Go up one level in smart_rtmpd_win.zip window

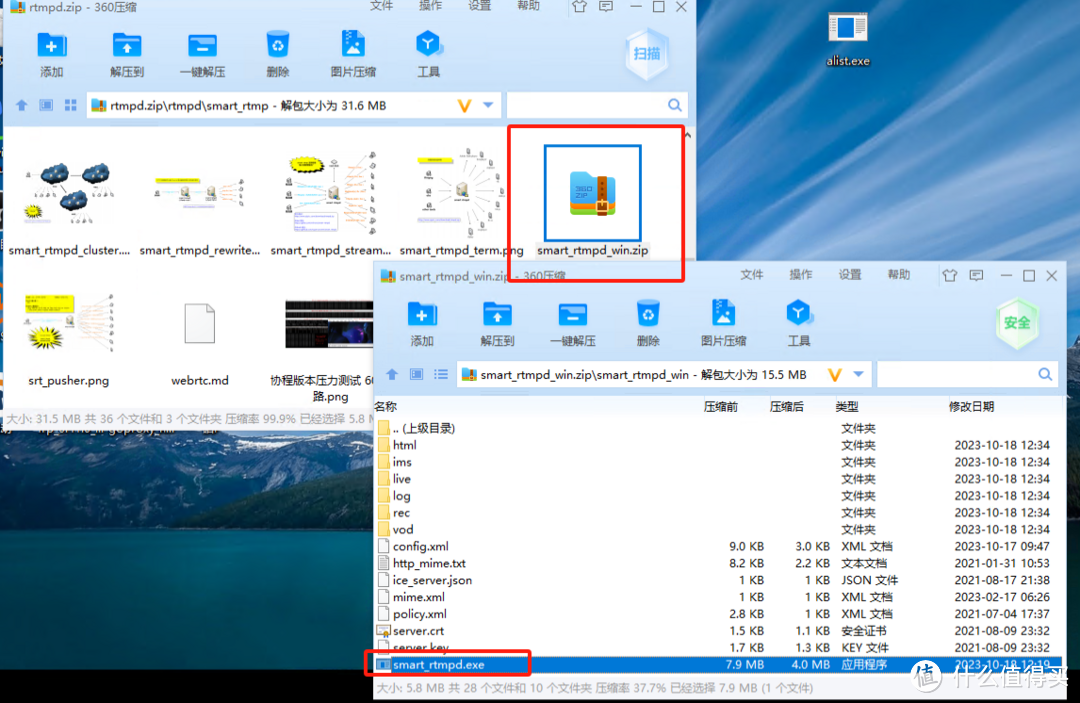tap(392, 374)
